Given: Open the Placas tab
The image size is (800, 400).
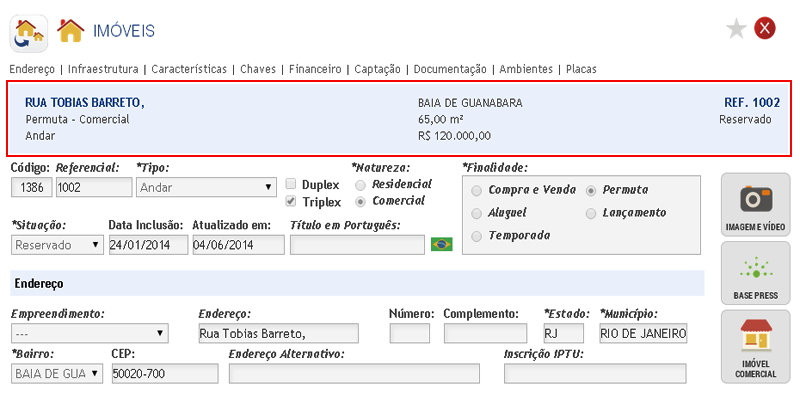Looking at the screenshot, I should coord(581,69).
